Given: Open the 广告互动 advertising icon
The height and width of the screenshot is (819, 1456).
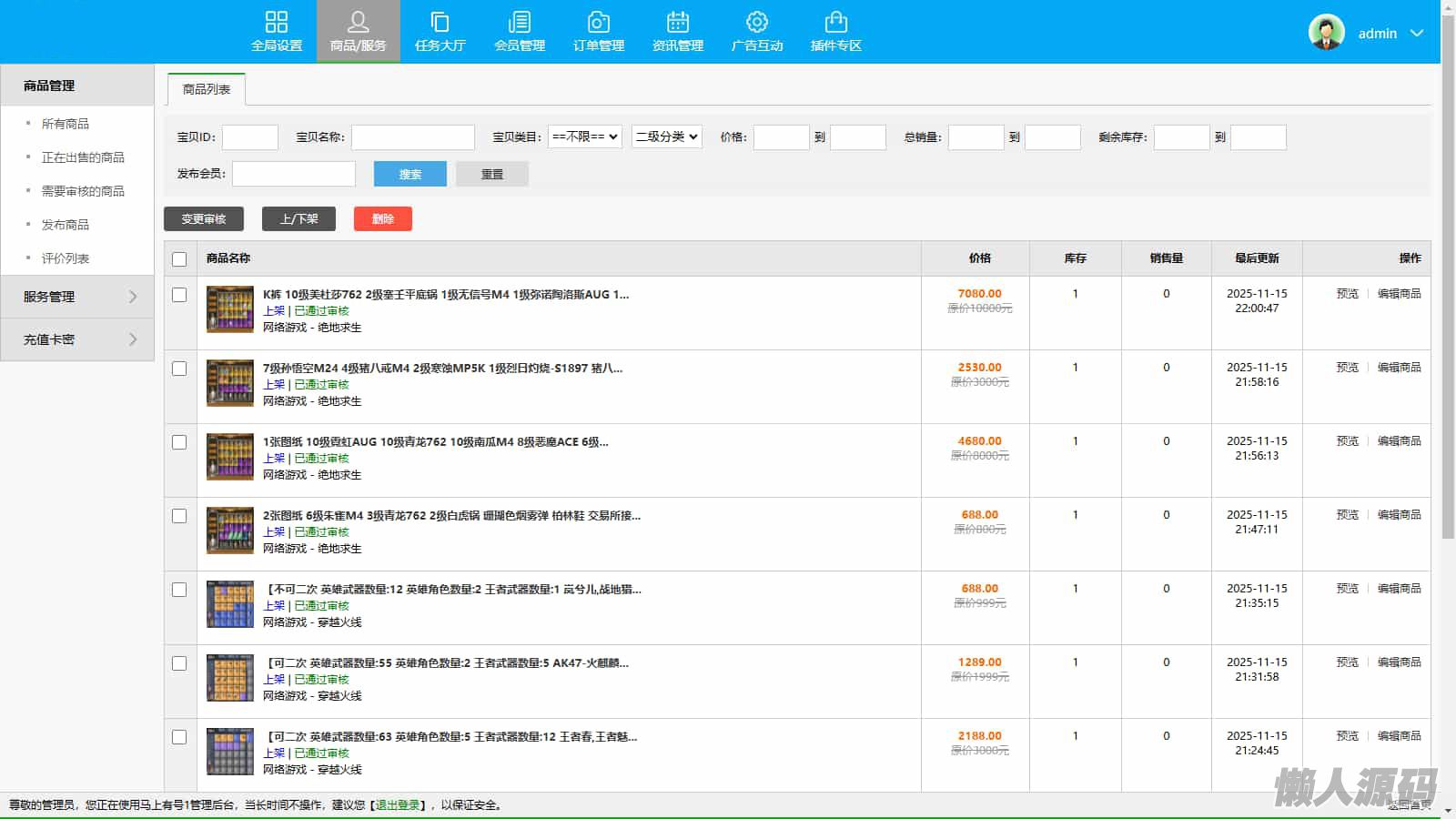Looking at the screenshot, I should click(757, 23).
